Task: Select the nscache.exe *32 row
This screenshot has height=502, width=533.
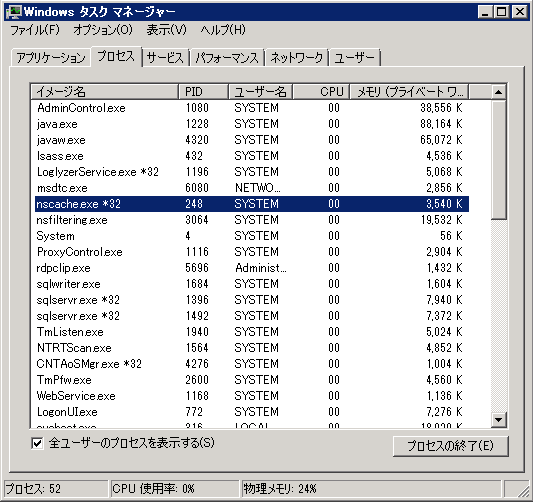Action: click(252, 204)
